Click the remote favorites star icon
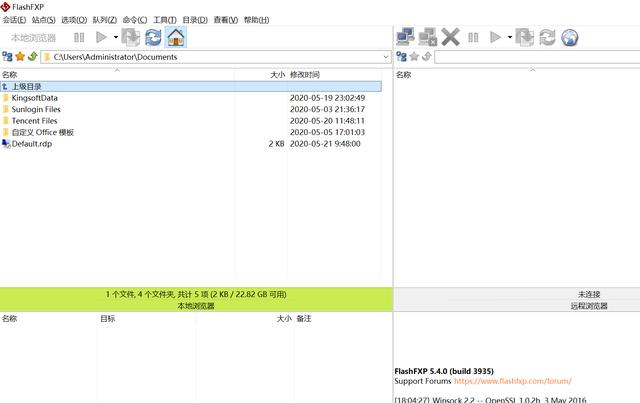This screenshot has height=403, width=640. click(x=414, y=57)
